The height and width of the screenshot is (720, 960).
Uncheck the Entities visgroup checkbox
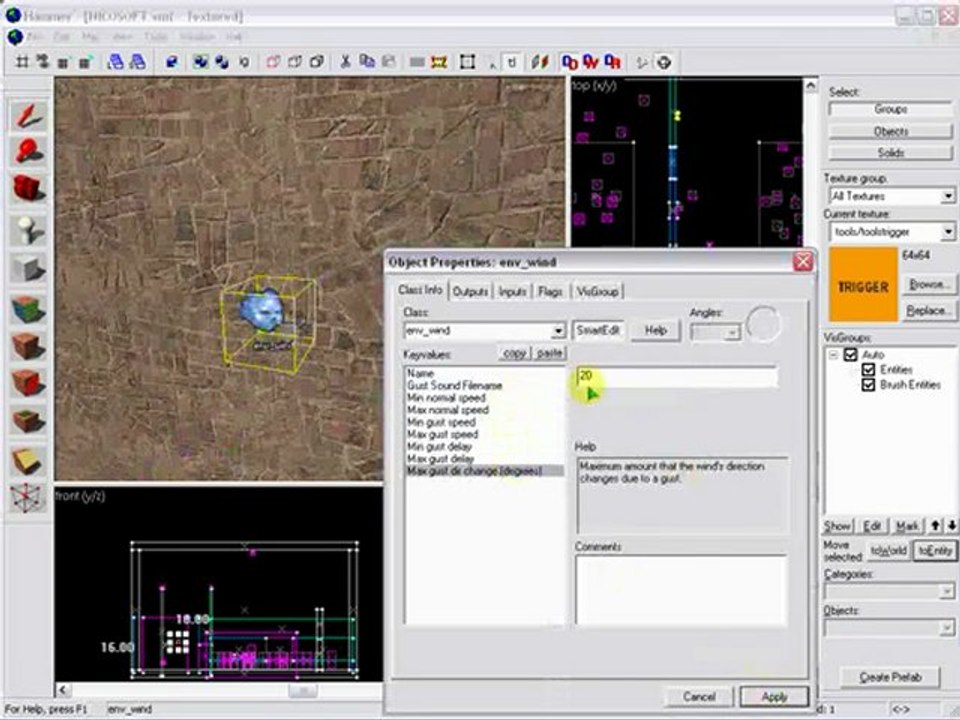(868, 370)
